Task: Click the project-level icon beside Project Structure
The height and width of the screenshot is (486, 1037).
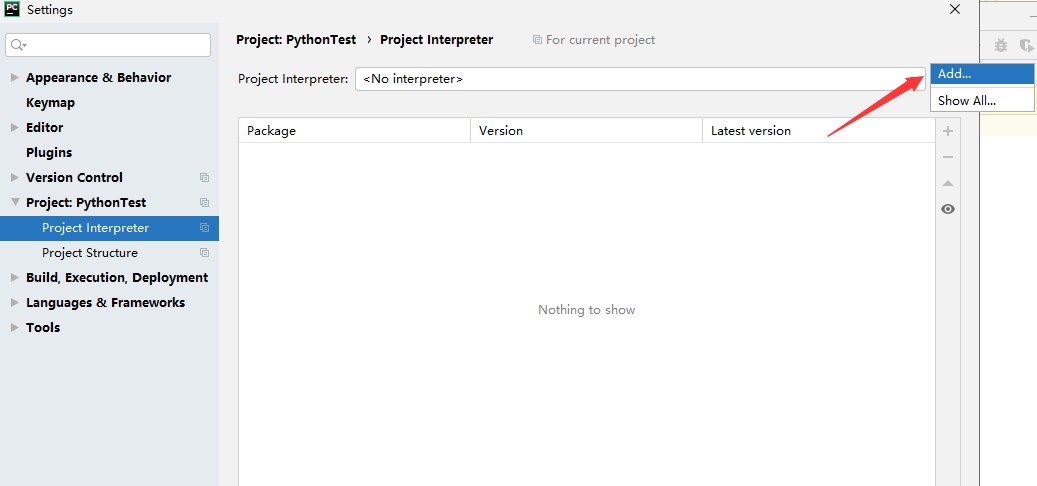Action: click(204, 253)
